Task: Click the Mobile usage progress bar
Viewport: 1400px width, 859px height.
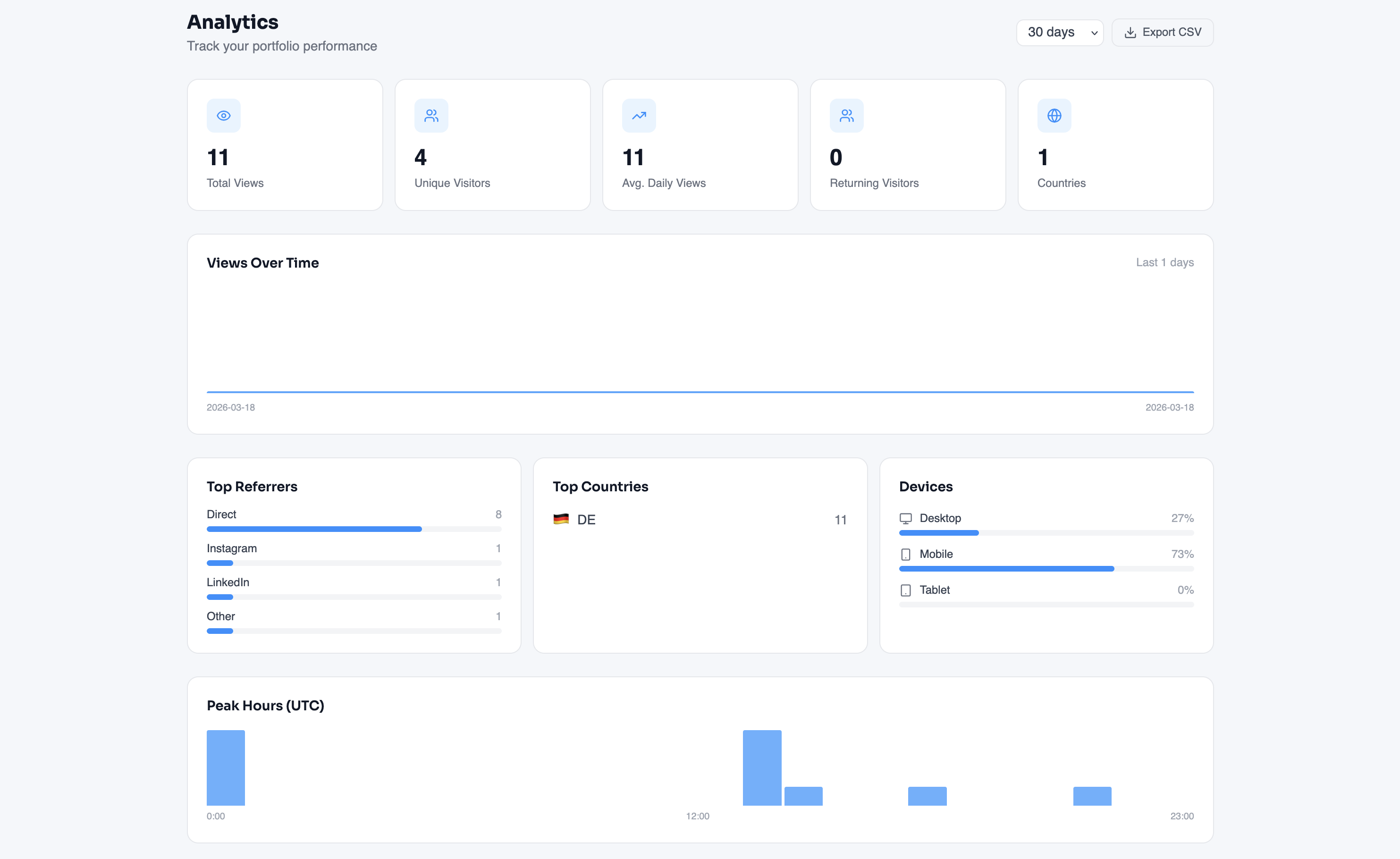Action: tap(1046, 569)
